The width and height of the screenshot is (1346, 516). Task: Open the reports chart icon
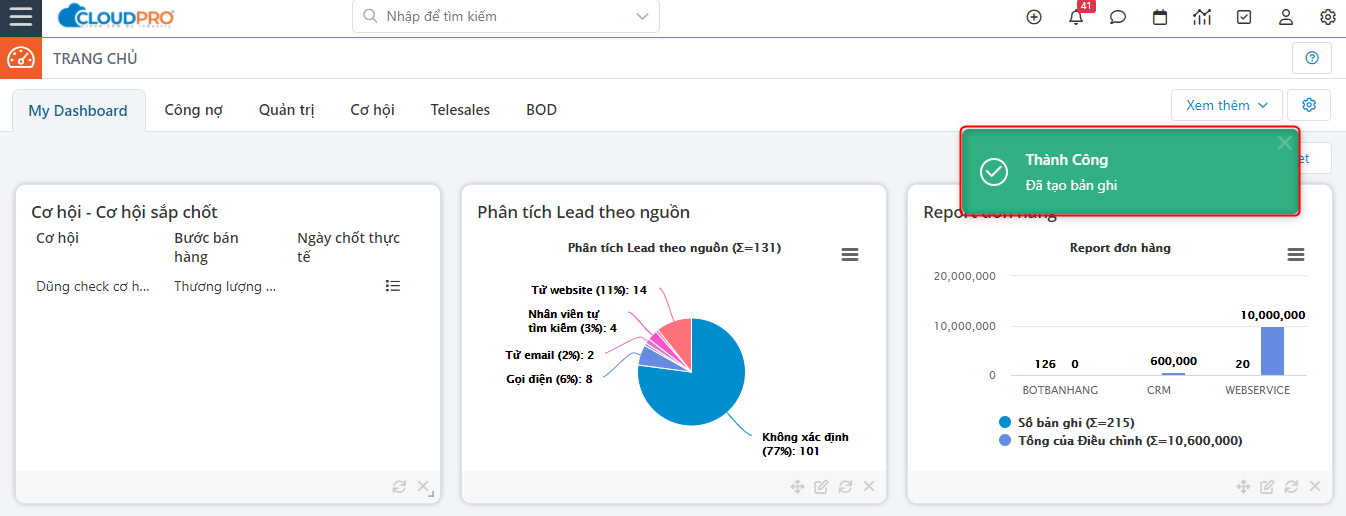pyautogui.click(x=1202, y=17)
